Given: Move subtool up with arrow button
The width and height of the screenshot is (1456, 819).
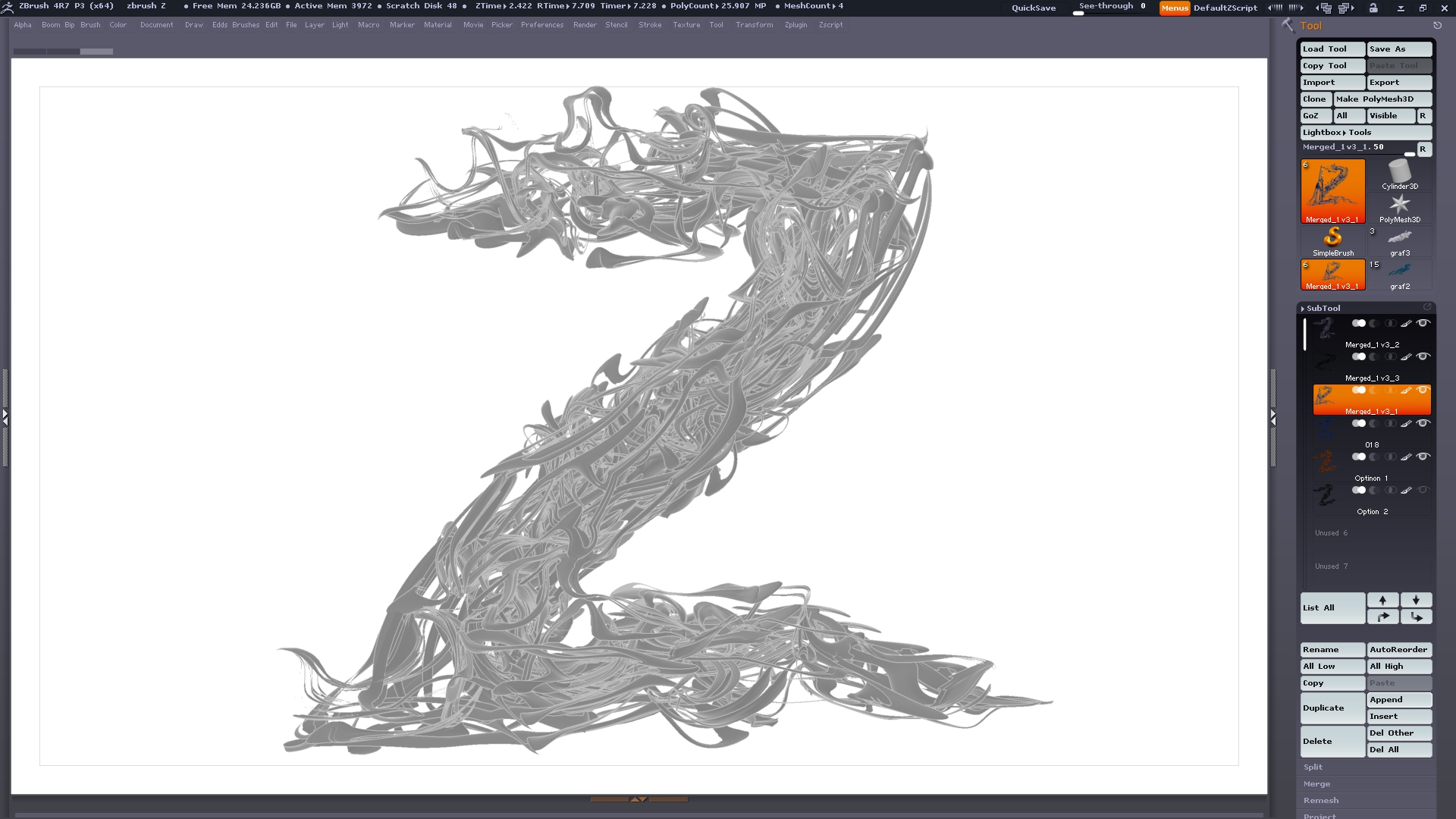Looking at the screenshot, I should click(x=1382, y=600).
